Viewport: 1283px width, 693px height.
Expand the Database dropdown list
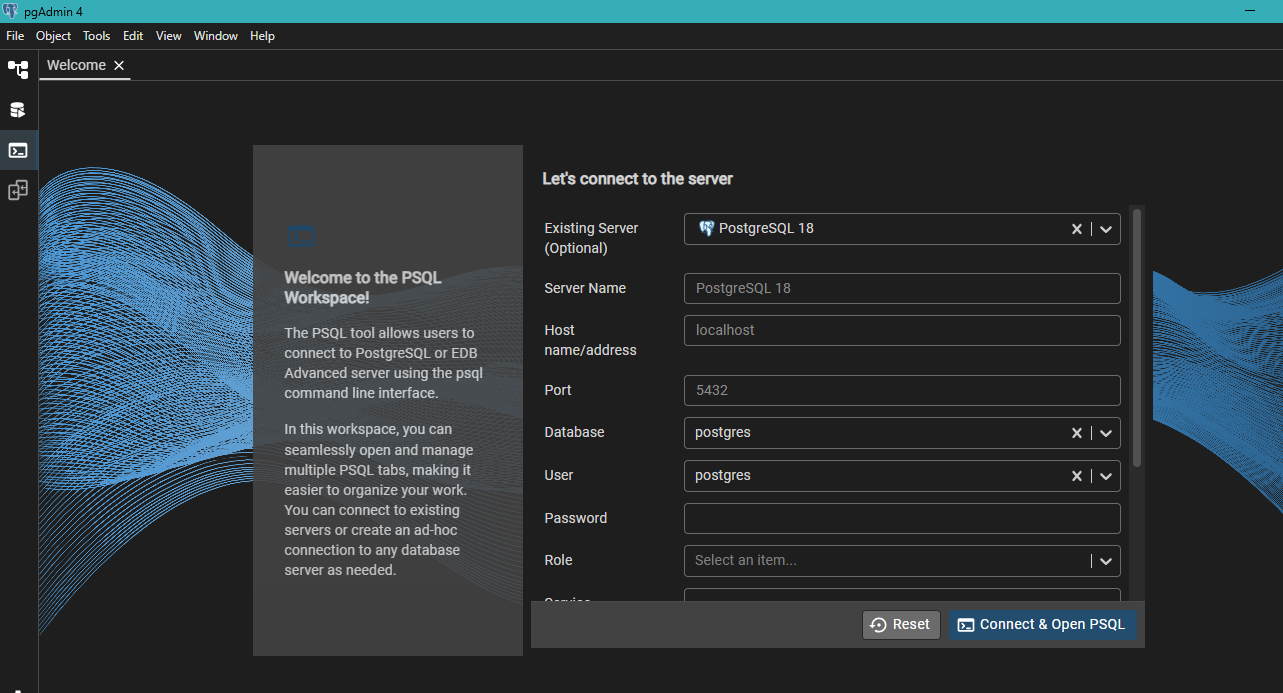pos(1106,433)
